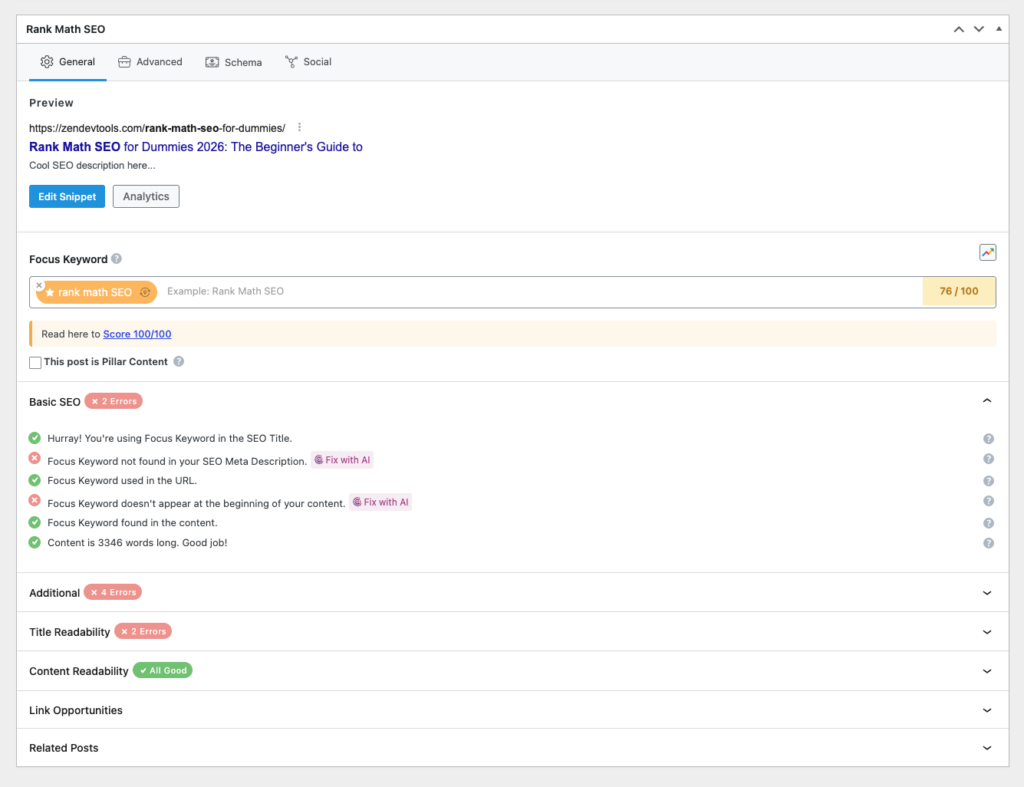
Task: Open help for content word length check
Action: pyautogui.click(x=989, y=543)
